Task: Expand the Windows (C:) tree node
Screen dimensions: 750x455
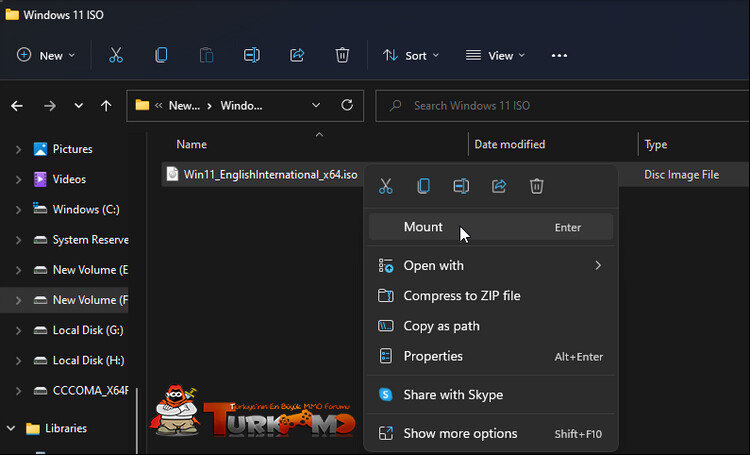Action: click(x=18, y=210)
